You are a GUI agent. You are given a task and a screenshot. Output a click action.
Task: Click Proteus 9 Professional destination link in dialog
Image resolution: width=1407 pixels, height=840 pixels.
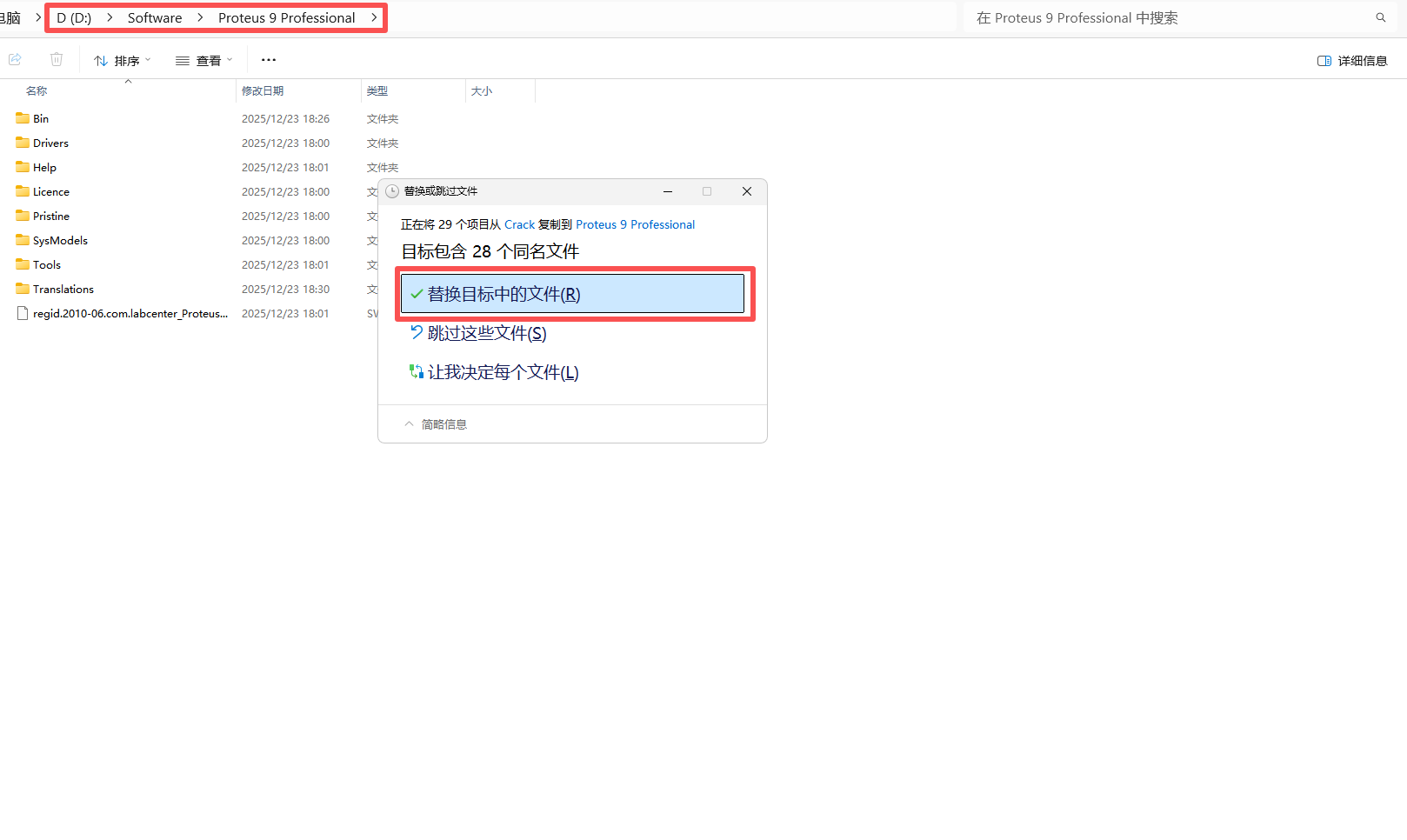(636, 224)
